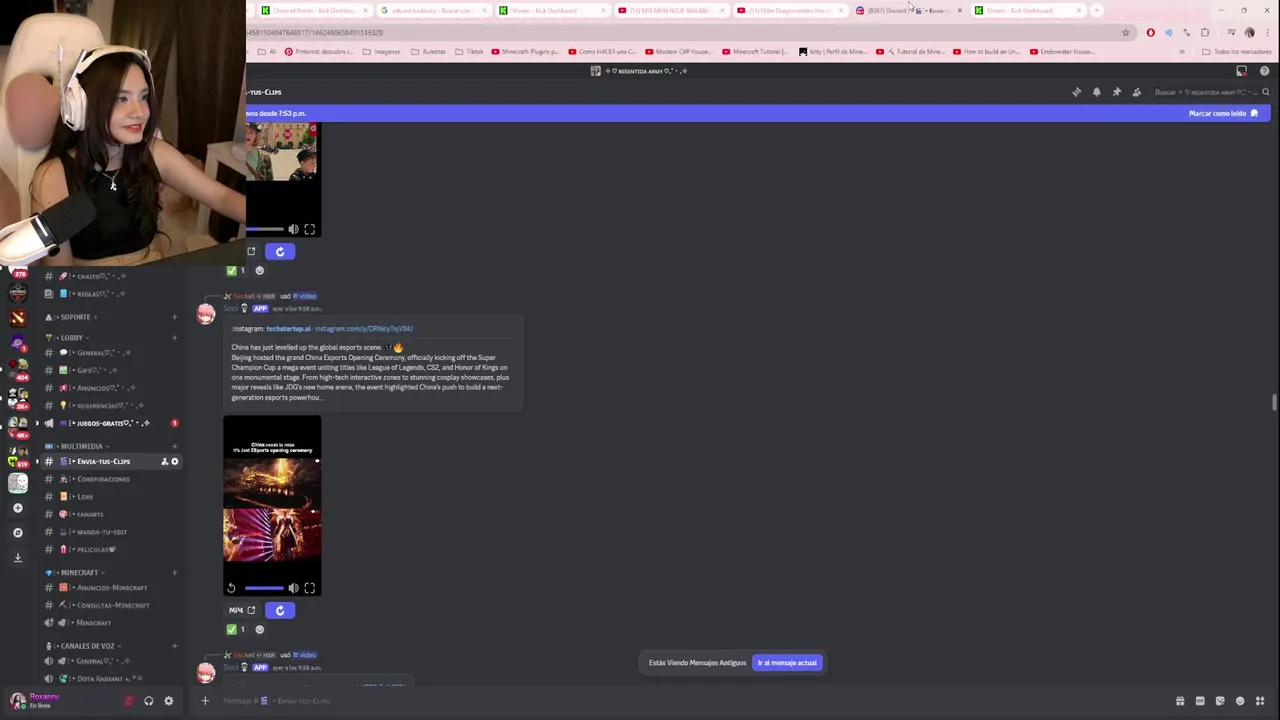Click the upper video progress bar
Image resolution: width=1280 pixels, height=720 pixels.
tap(264, 229)
